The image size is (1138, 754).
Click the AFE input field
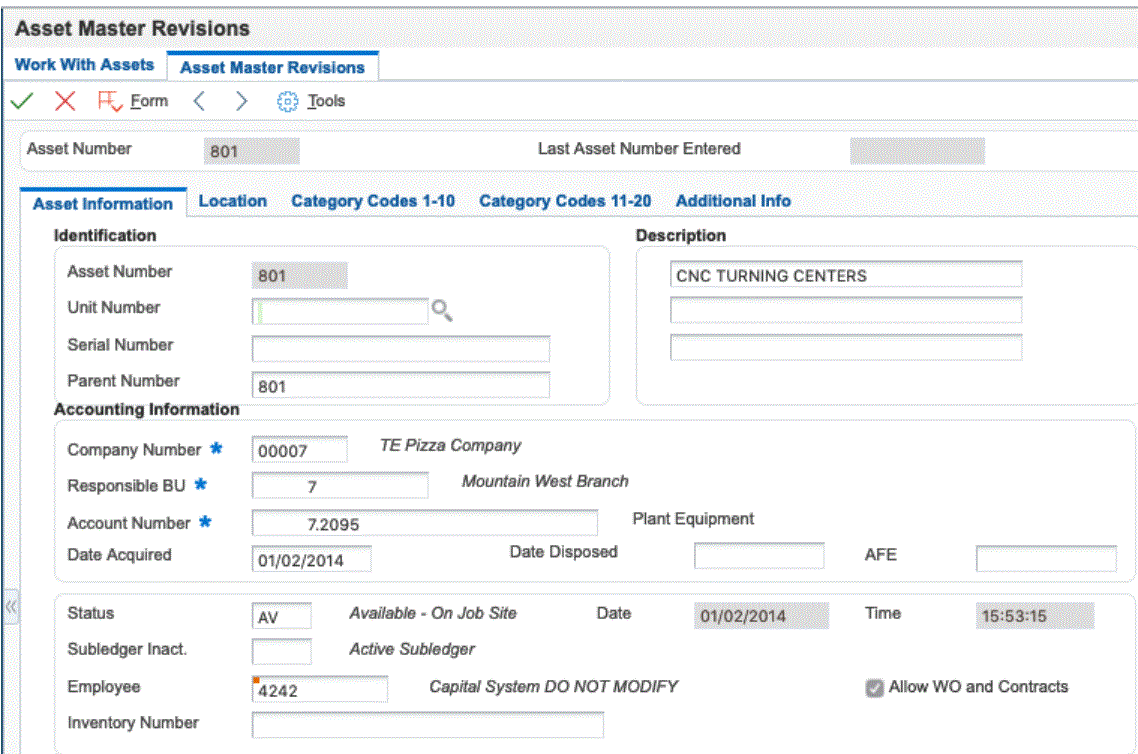1046,559
